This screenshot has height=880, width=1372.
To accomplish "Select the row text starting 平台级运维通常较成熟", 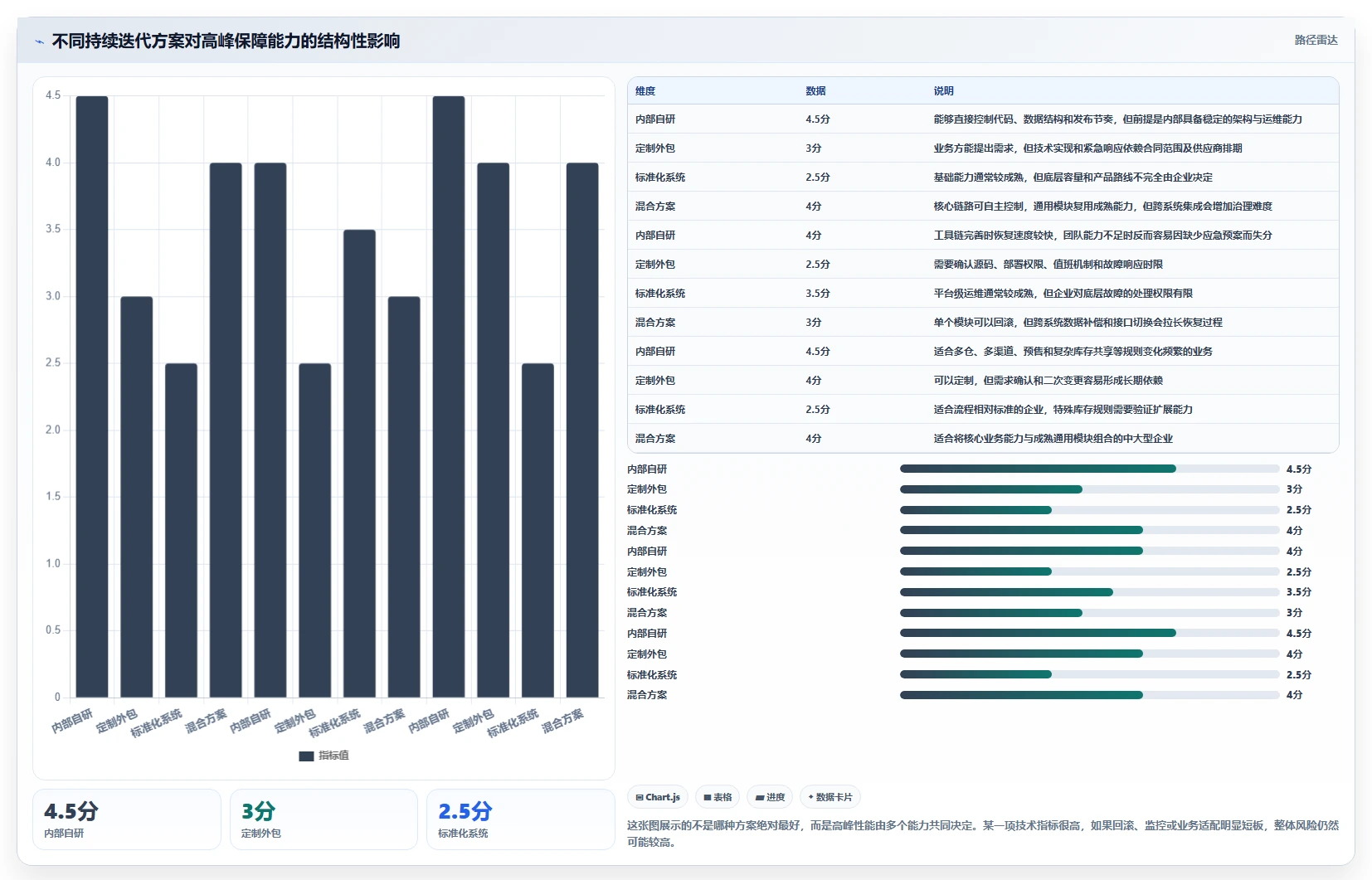I will (1063, 294).
